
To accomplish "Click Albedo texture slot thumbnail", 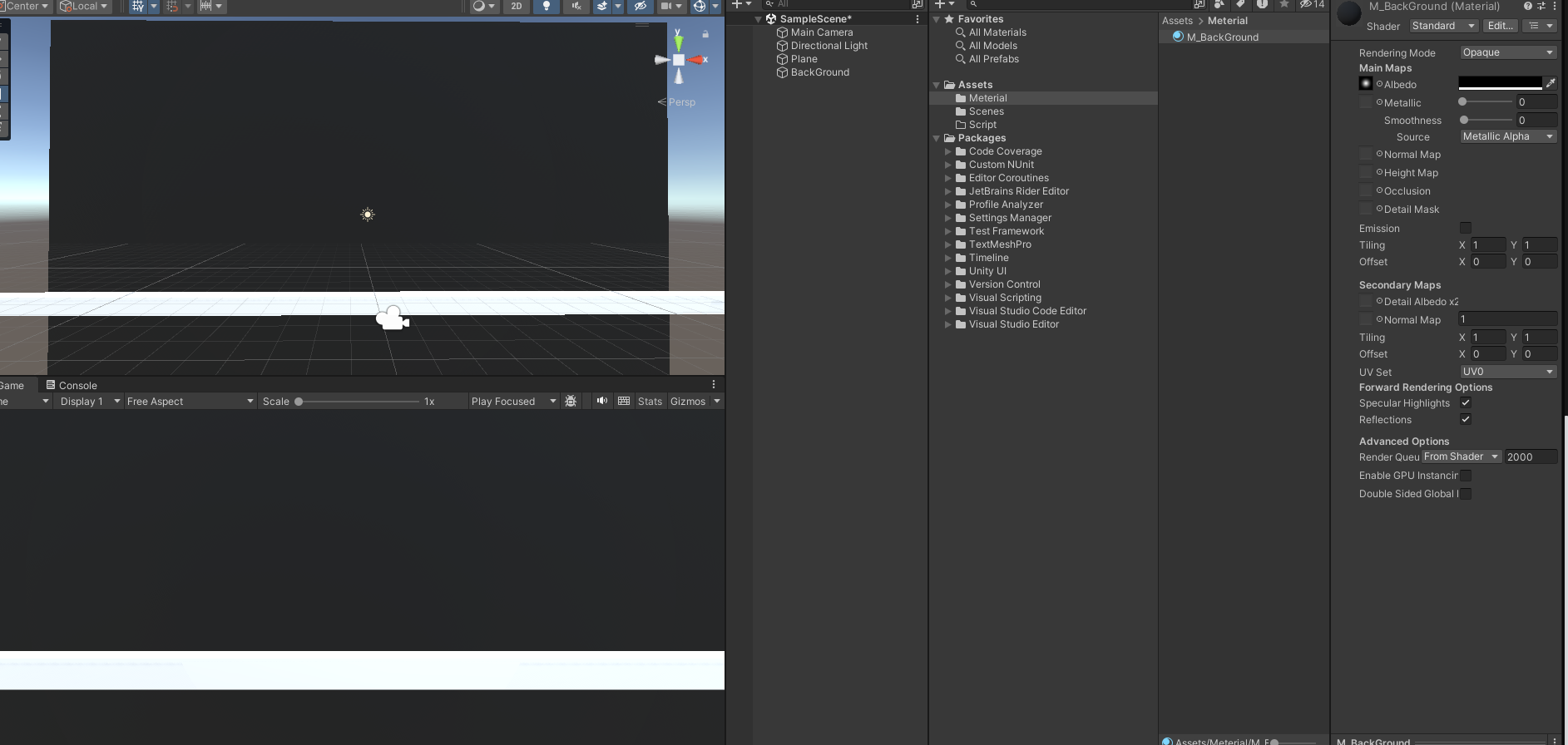I will click(1365, 83).
